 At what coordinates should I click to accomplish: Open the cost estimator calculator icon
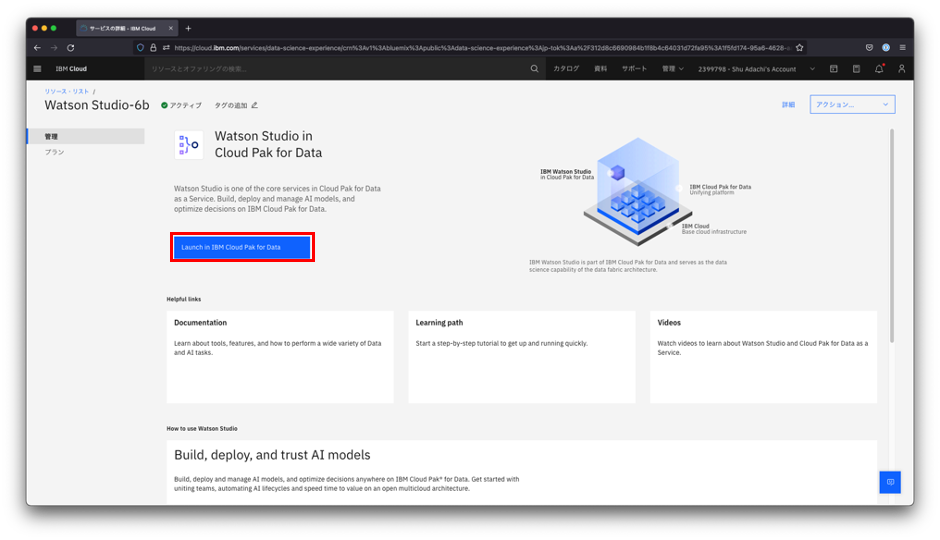tap(856, 69)
